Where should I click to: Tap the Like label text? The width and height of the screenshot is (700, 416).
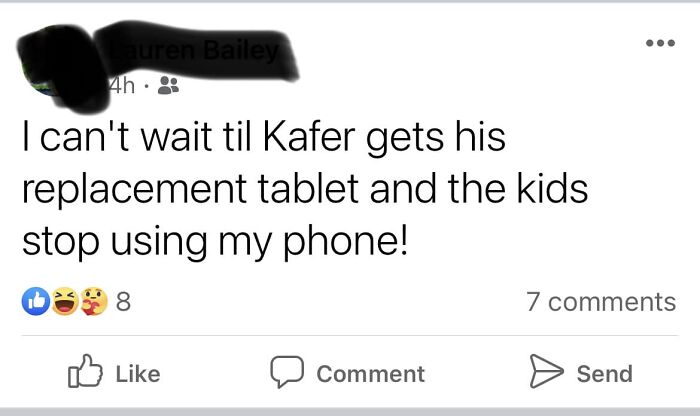pos(138,374)
